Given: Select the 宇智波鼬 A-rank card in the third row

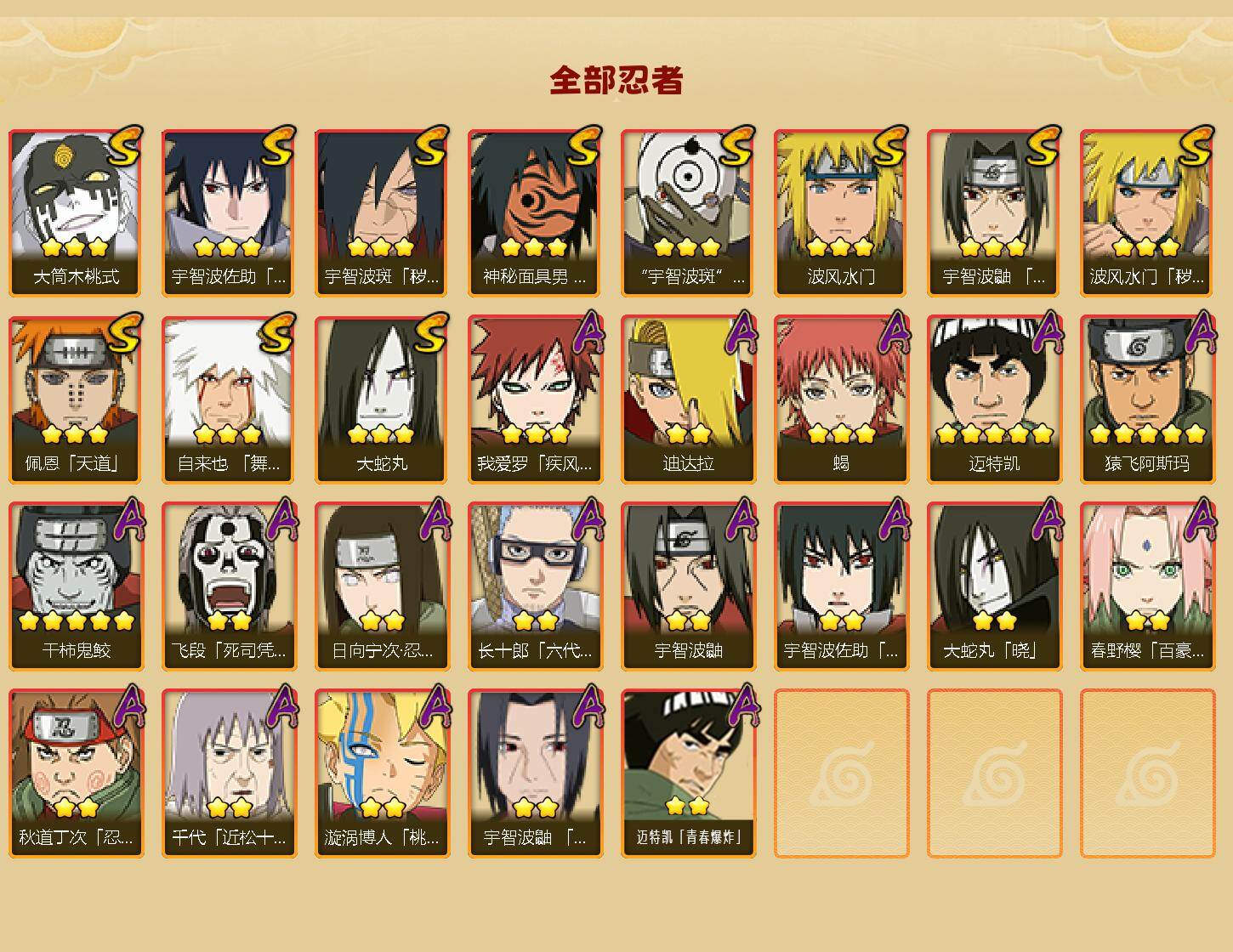Looking at the screenshot, I should coord(688,586).
